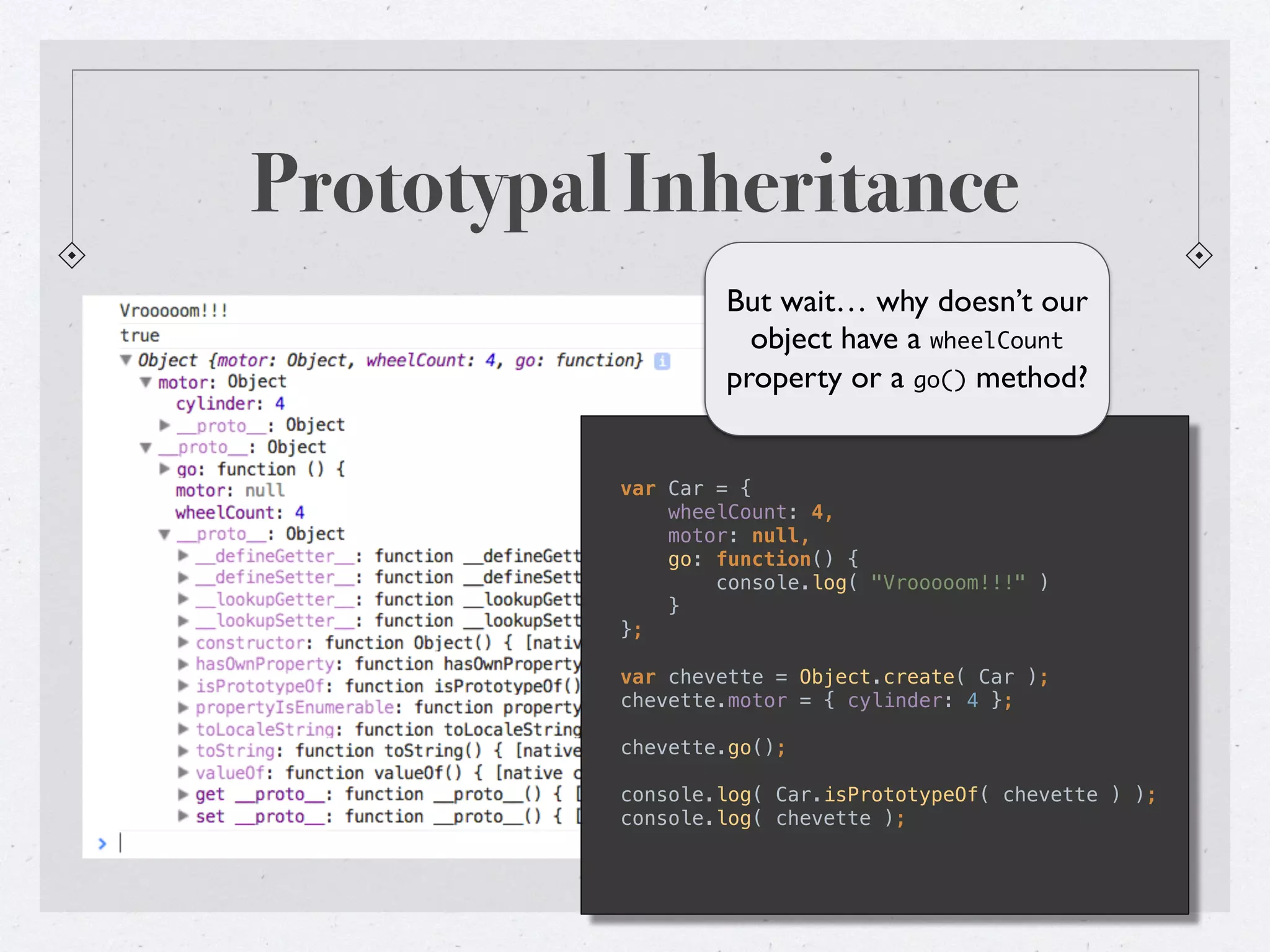Viewport: 1270px width, 952px height.
Task: Collapse the top-level Object tree
Action: tap(126, 359)
